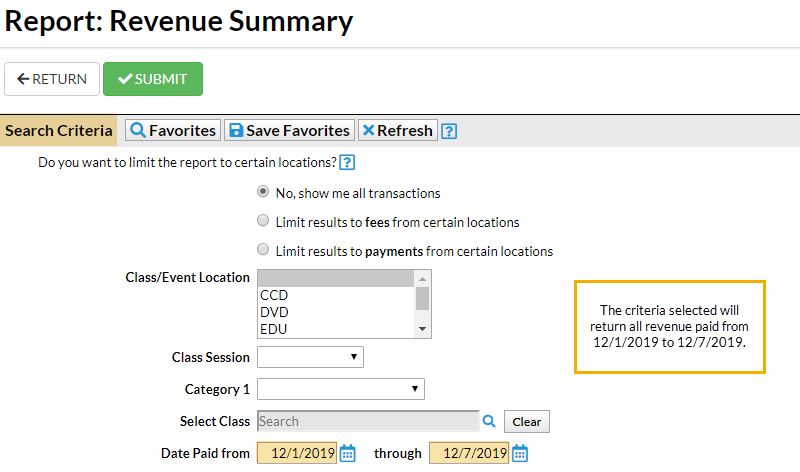800x472 pixels.
Task: Submit the Revenue Summary report
Action: 153,79
